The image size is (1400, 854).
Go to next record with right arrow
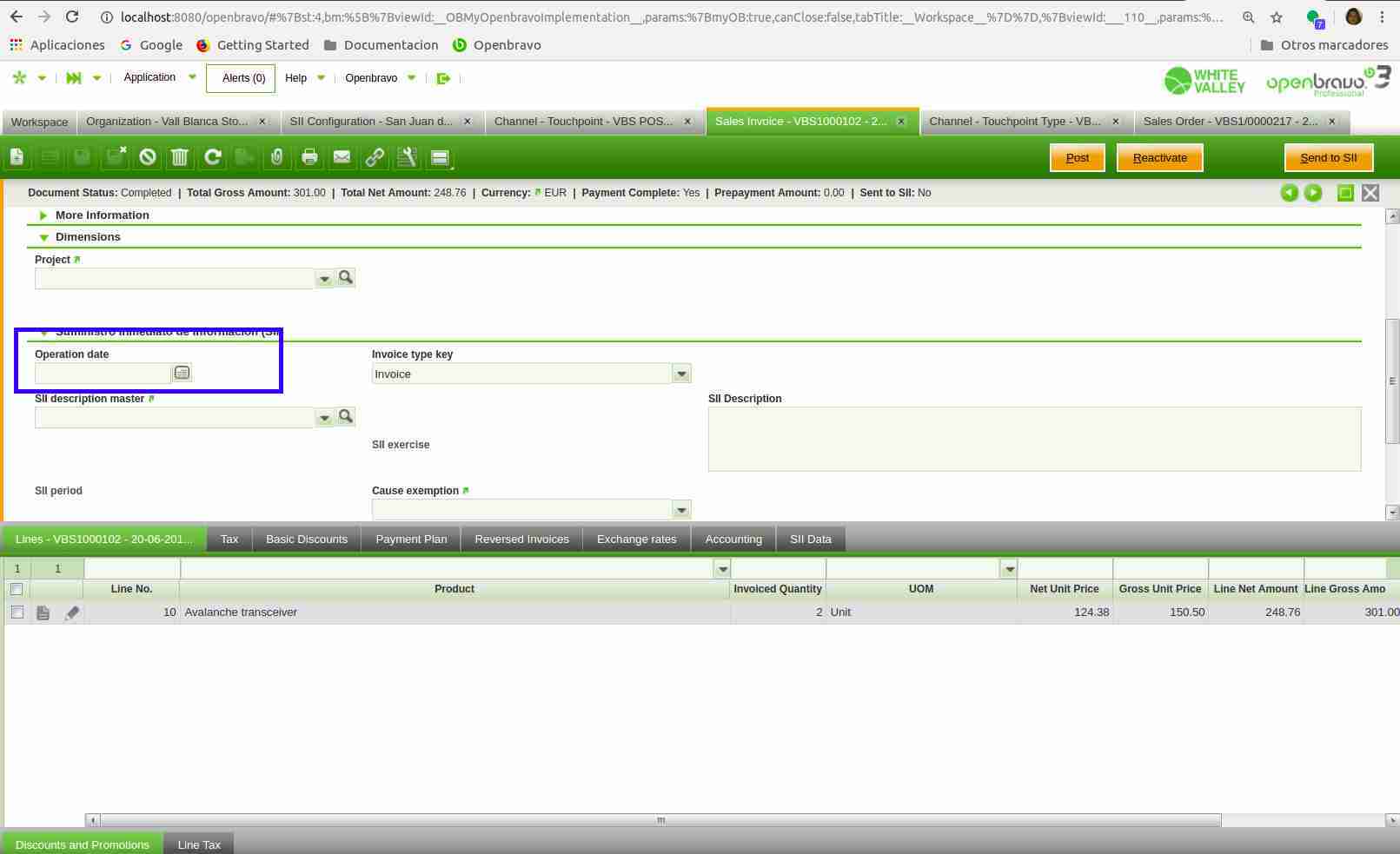pos(1313,193)
